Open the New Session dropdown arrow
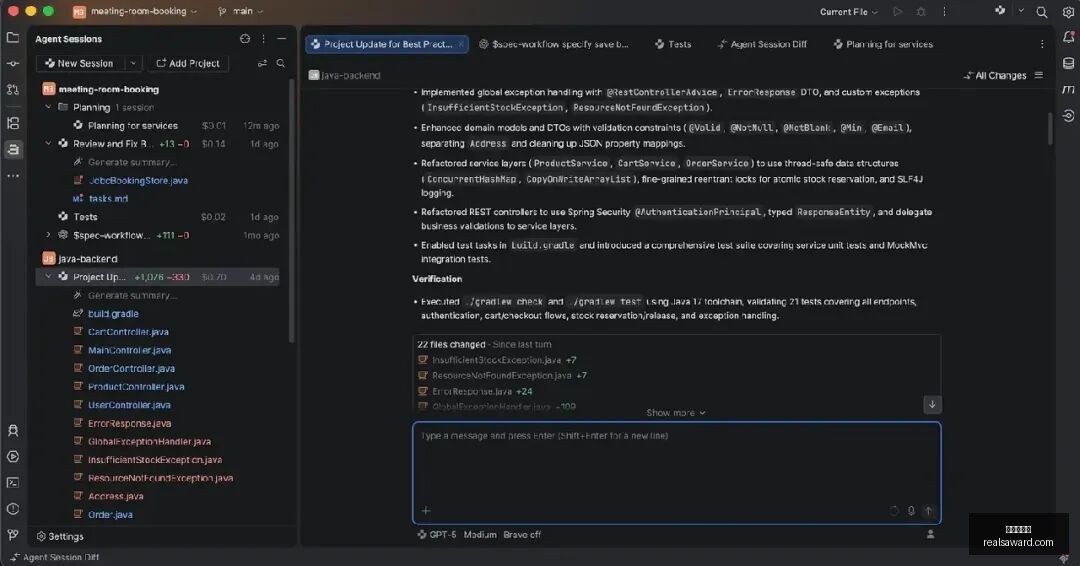The height and width of the screenshot is (566, 1080). [x=133, y=63]
